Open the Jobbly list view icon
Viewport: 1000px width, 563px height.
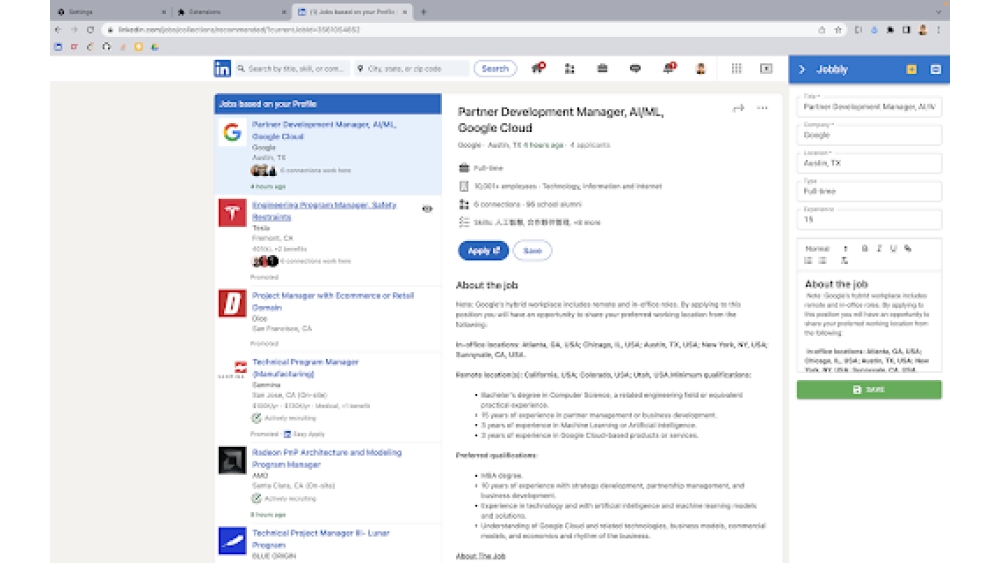pyautogui.click(x=936, y=69)
